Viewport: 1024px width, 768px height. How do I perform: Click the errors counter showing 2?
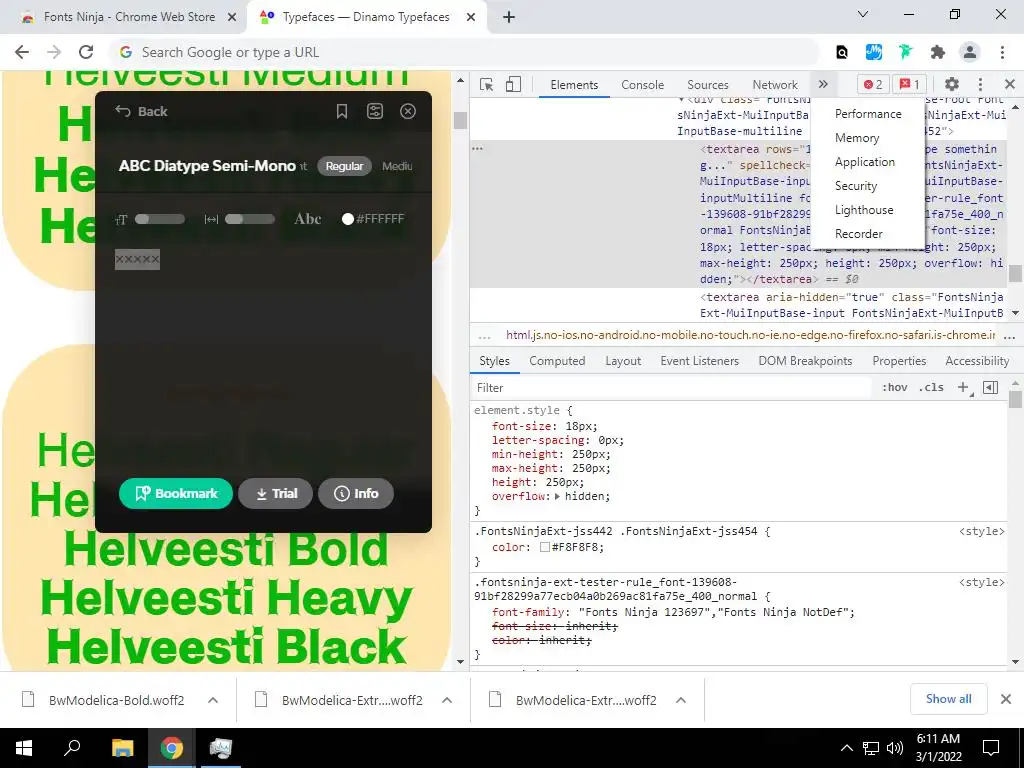pyautogui.click(x=873, y=84)
